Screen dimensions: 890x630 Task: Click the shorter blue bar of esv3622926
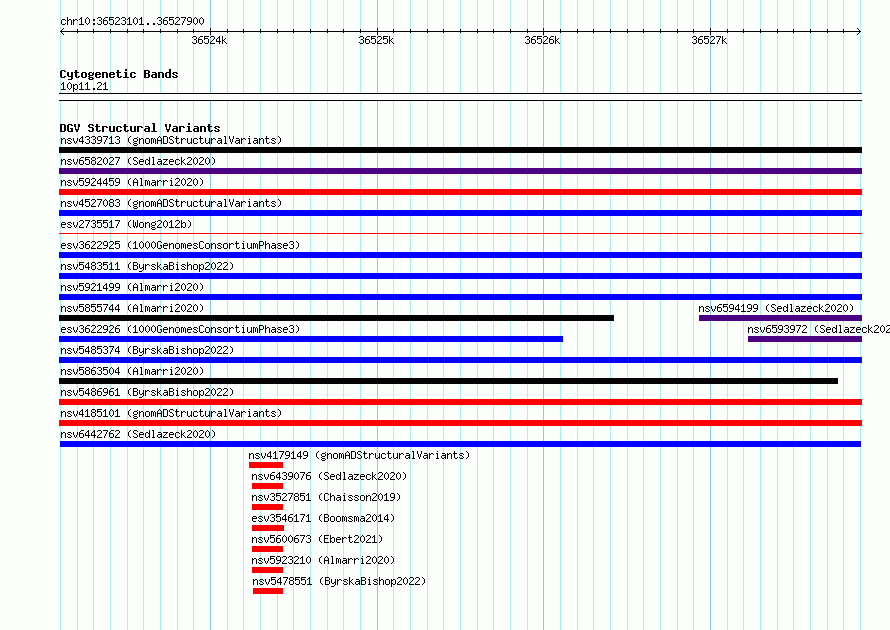click(311, 339)
